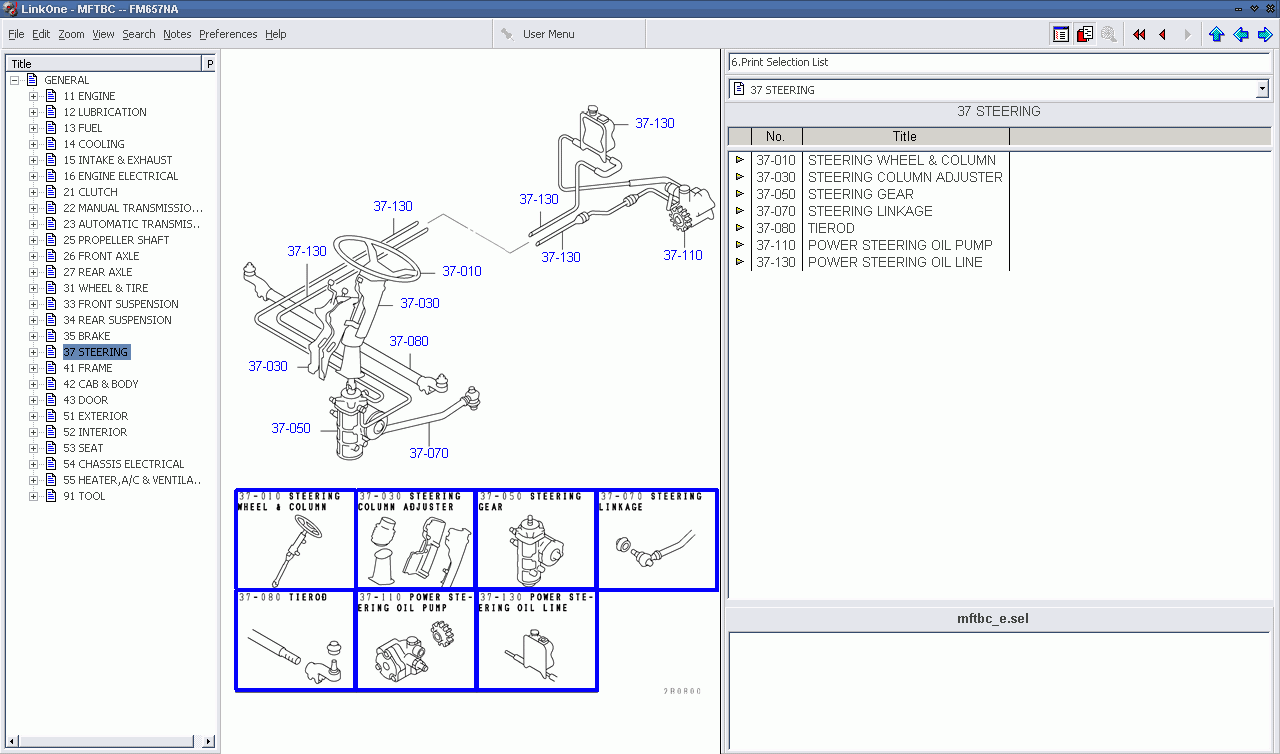Open the 37 STEERING dropdown list

[1261, 90]
